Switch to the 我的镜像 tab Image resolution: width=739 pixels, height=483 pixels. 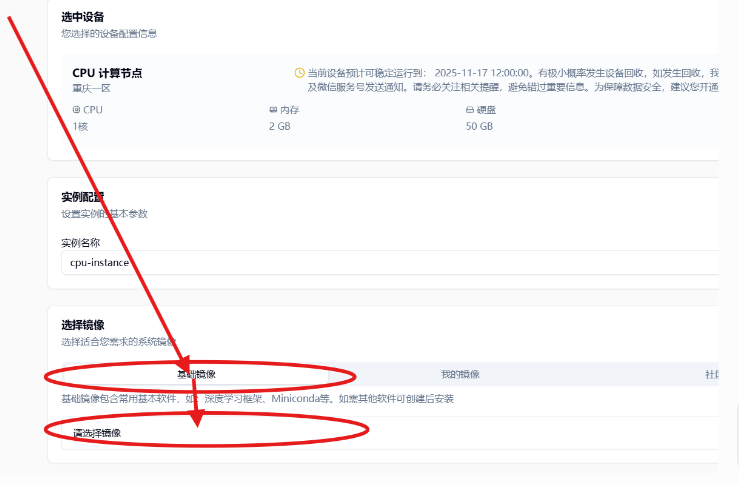[460, 374]
